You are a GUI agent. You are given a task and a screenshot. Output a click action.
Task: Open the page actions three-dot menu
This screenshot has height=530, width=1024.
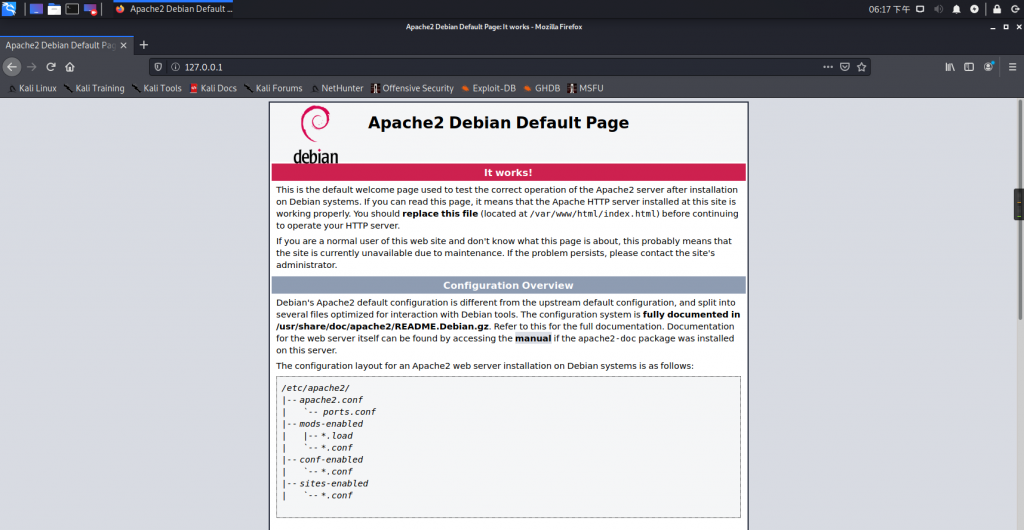pyautogui.click(x=827, y=67)
